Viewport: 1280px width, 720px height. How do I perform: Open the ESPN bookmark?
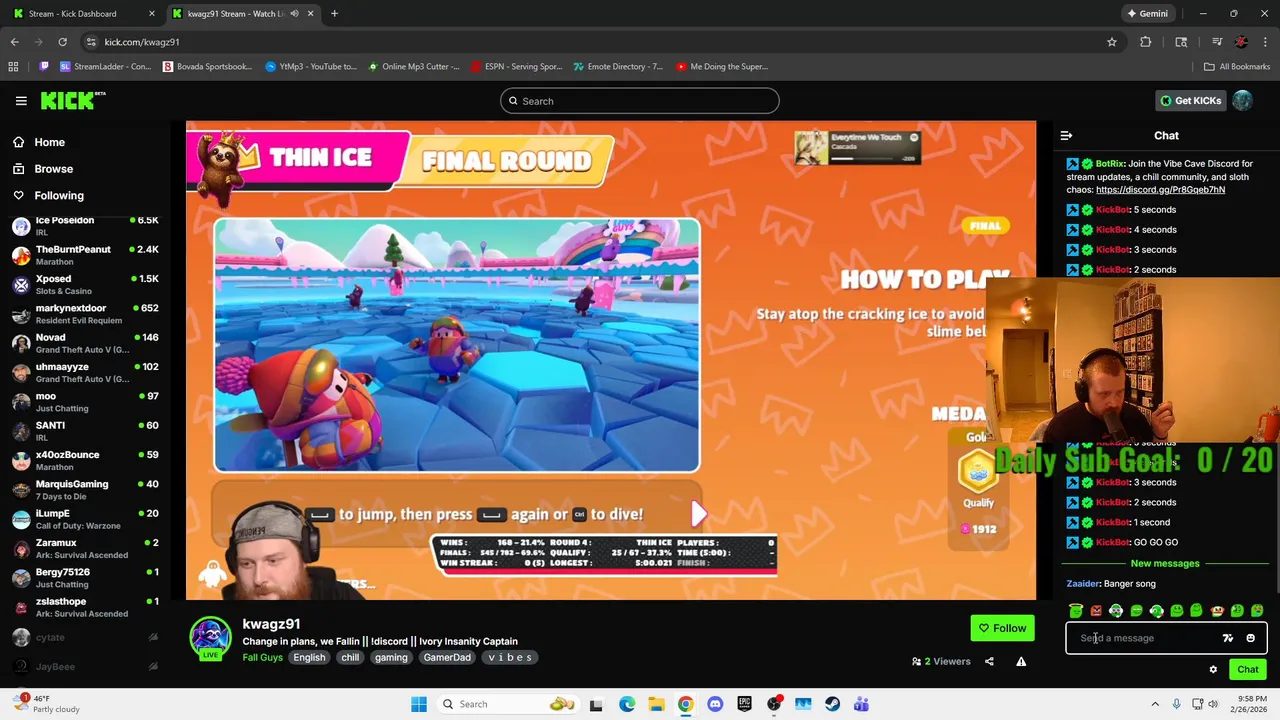pyautogui.click(x=516, y=67)
